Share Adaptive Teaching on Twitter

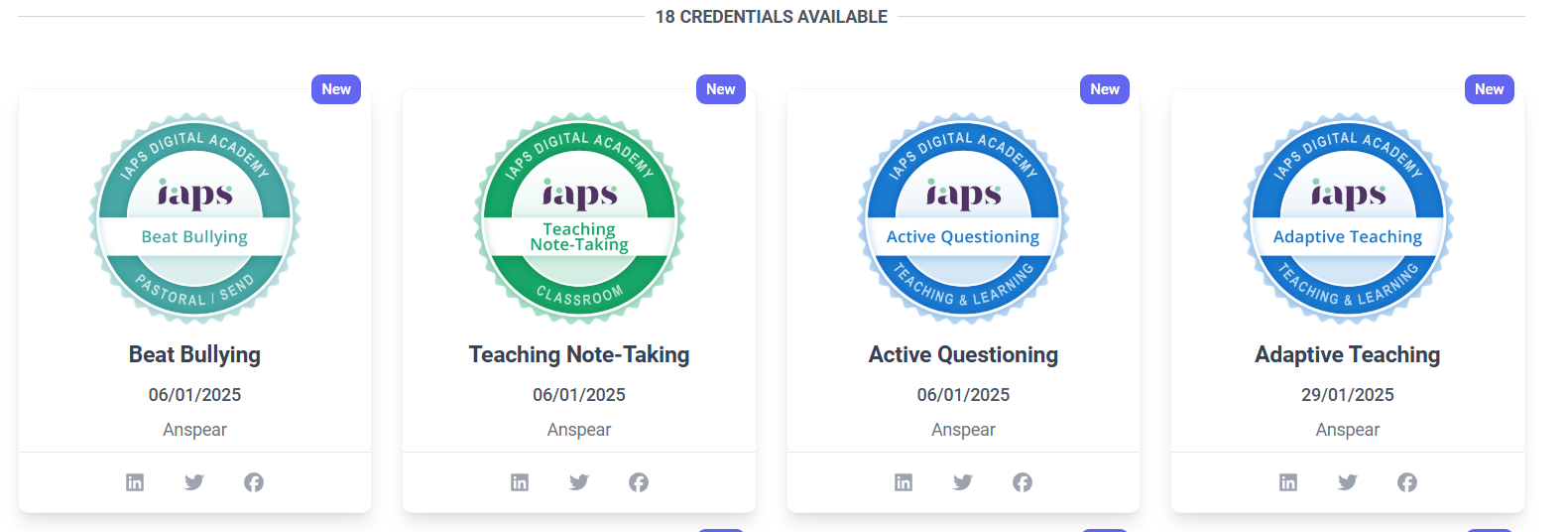coord(1348,482)
